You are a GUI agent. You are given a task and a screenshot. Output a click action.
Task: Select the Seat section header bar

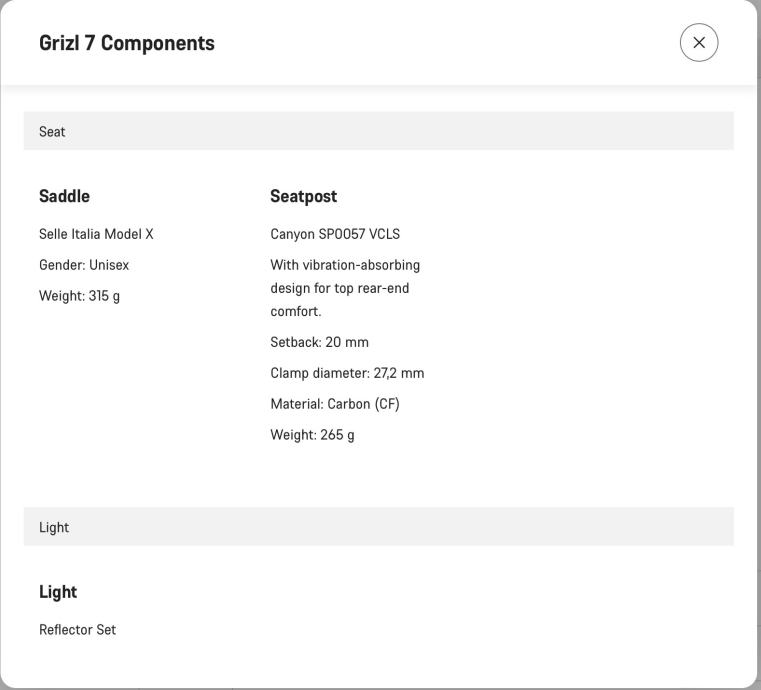[x=378, y=131]
